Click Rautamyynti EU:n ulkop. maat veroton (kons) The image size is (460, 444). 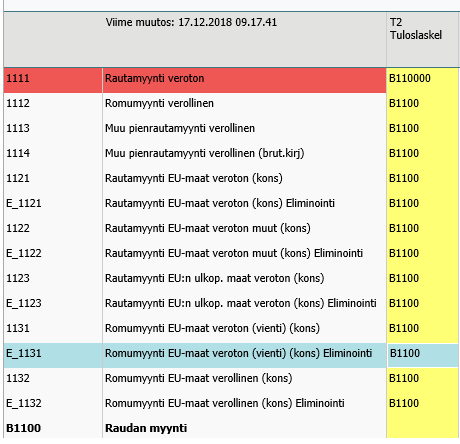pos(215,278)
